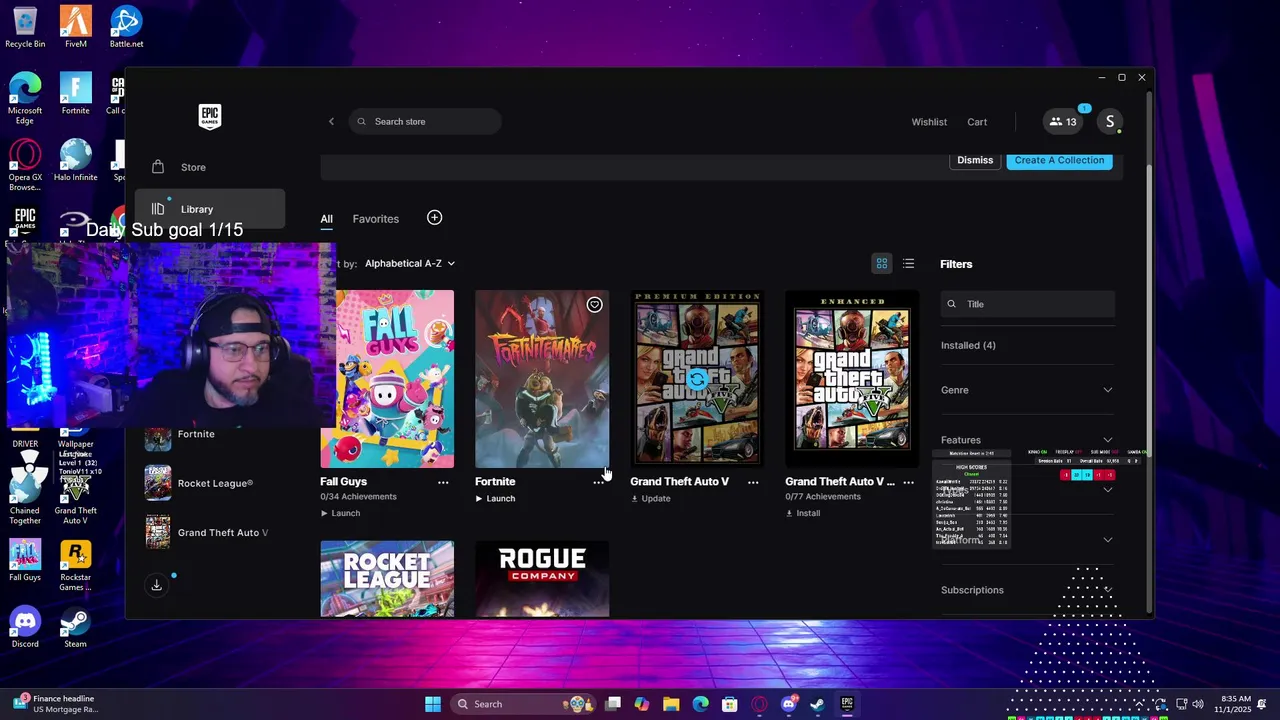Open the Fortnite three-dot options menu
Screen dimensions: 1280x720
[x=598, y=482]
